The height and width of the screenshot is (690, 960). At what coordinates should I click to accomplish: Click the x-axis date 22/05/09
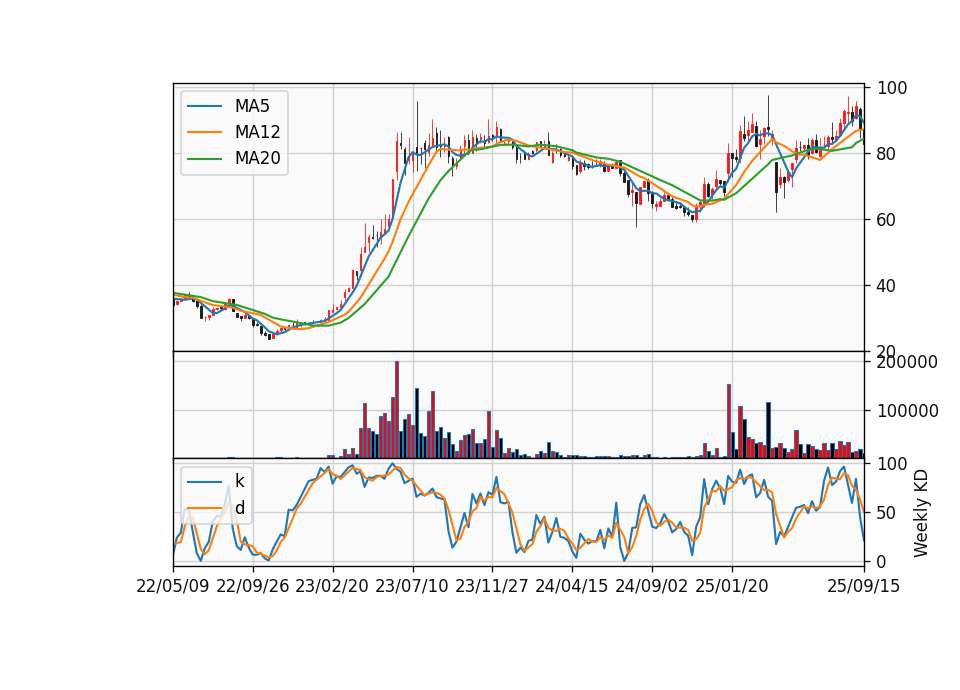pyautogui.click(x=173, y=586)
